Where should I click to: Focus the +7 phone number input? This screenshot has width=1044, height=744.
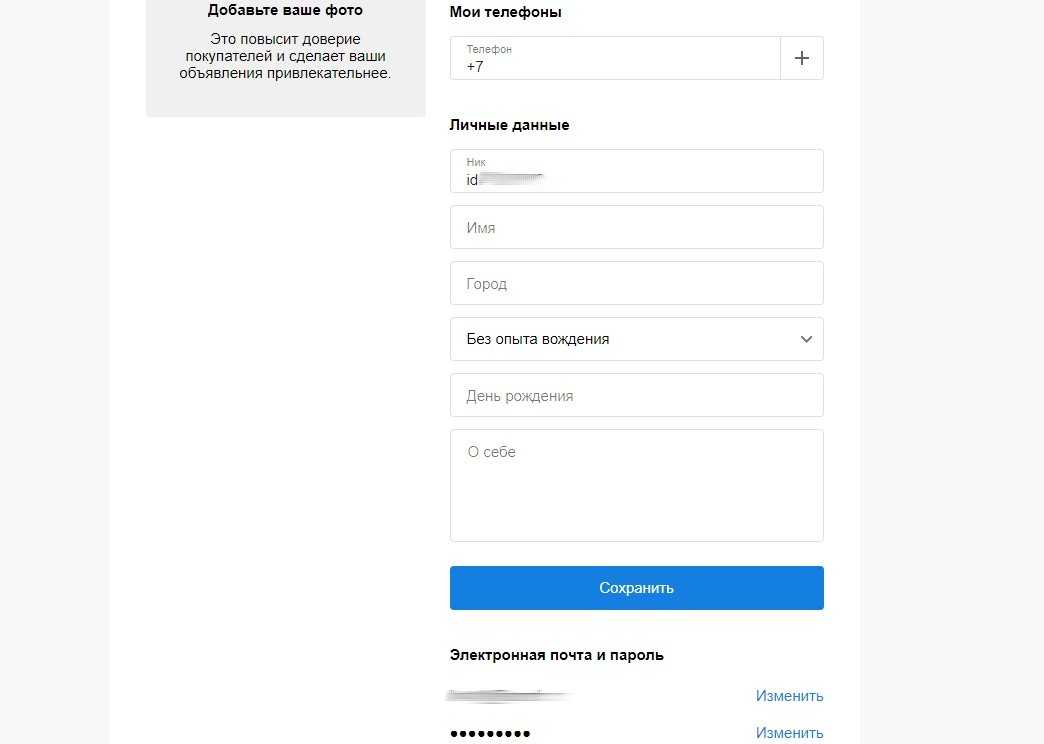[615, 67]
